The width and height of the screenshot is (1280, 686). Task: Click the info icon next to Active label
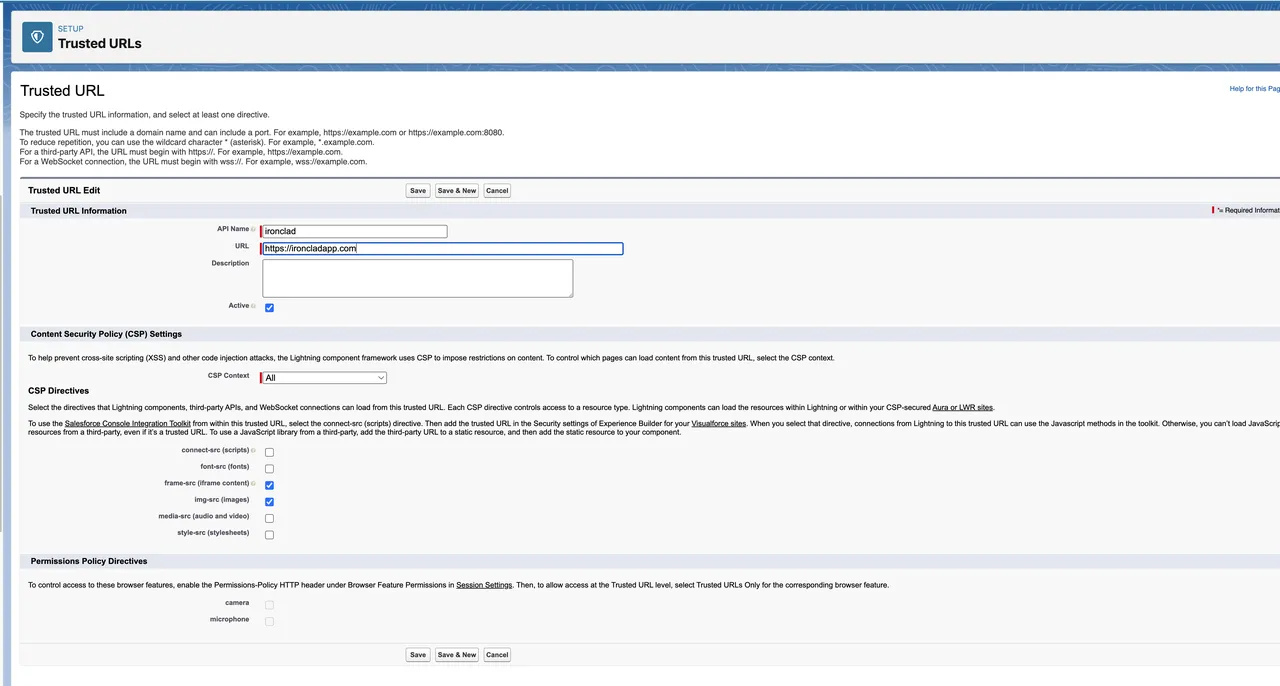[253, 306]
